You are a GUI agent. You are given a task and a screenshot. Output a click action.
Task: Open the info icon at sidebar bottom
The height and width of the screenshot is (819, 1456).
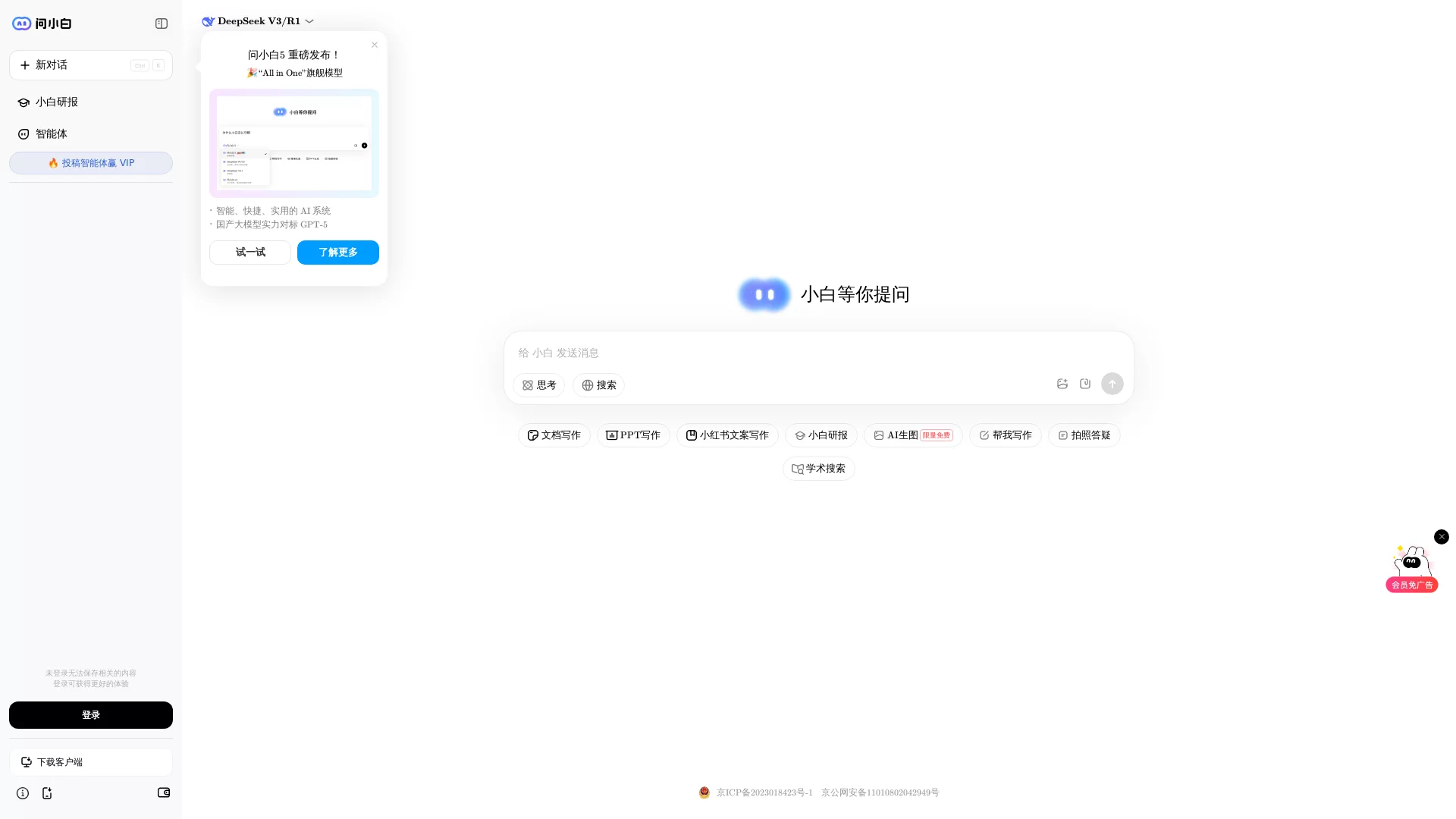23,792
